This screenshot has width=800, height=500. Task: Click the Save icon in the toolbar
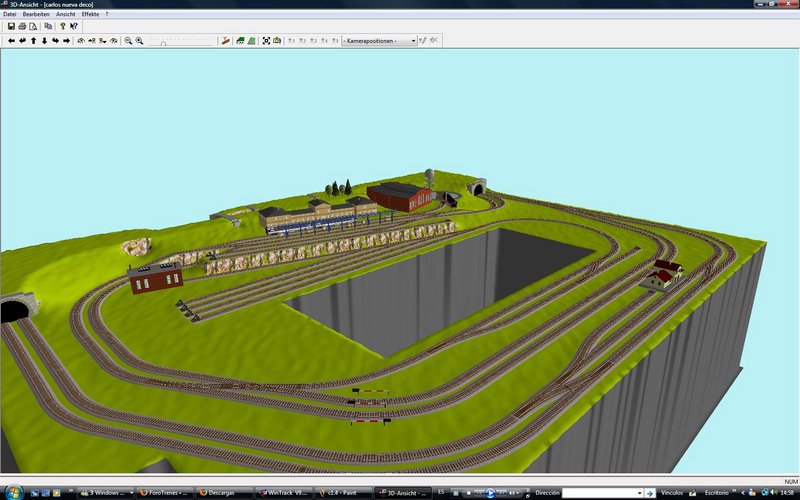(x=11, y=26)
